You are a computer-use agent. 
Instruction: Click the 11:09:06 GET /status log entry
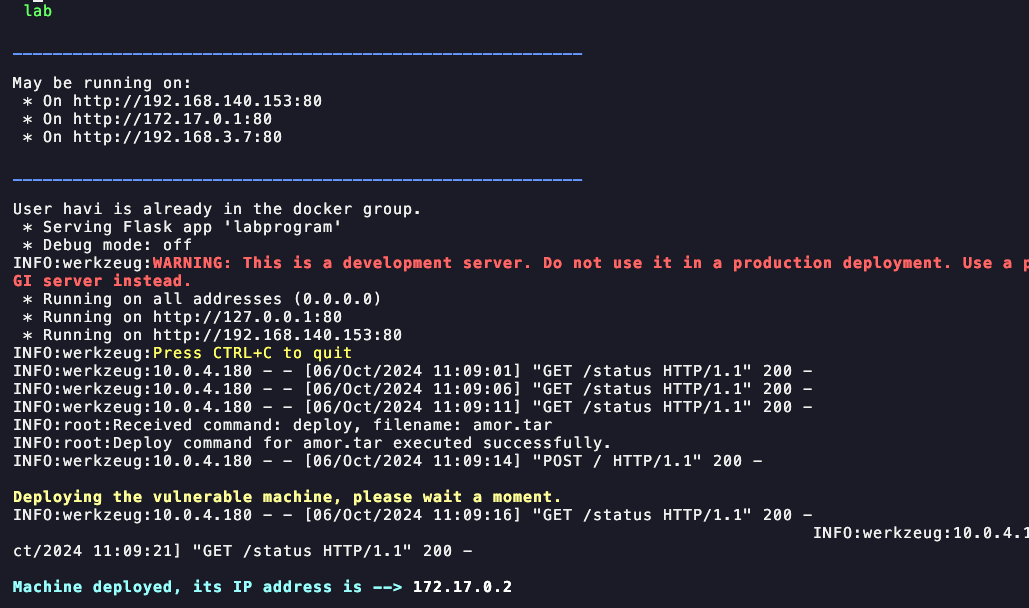[412, 389]
